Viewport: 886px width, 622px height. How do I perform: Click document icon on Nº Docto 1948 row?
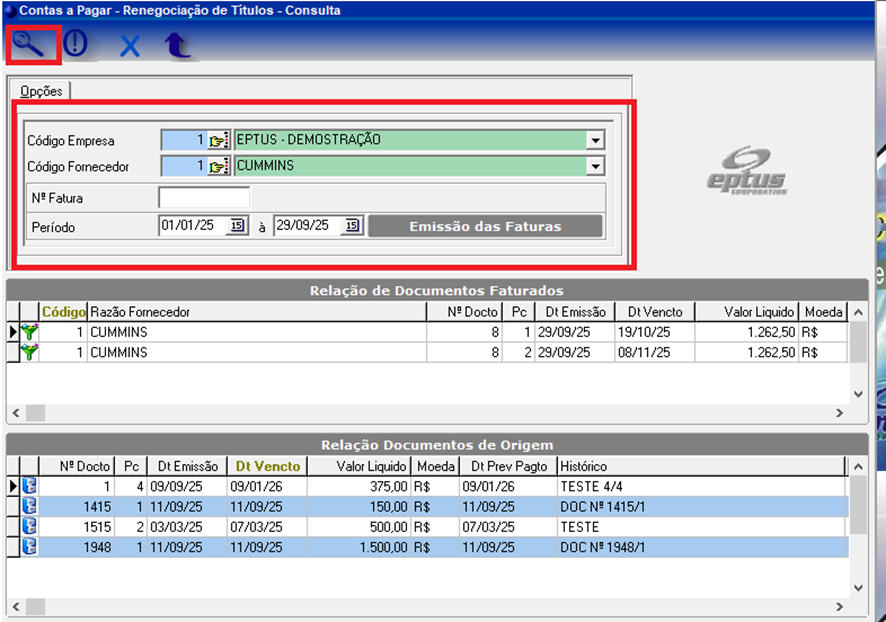click(x=29, y=546)
